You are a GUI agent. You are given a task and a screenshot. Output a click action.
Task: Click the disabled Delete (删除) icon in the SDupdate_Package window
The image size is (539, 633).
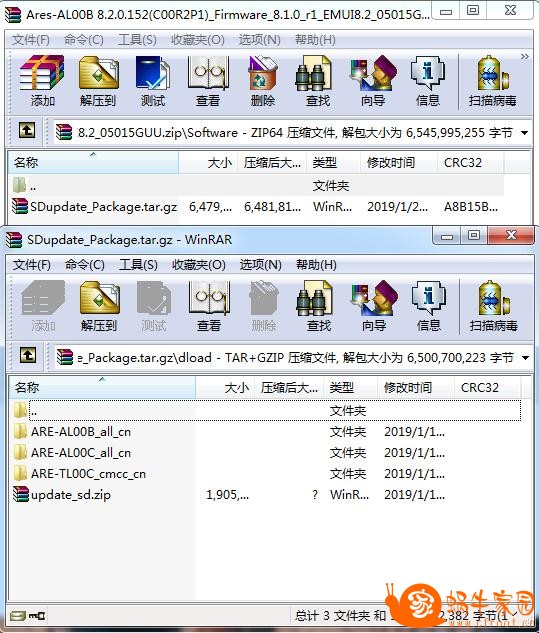(264, 306)
